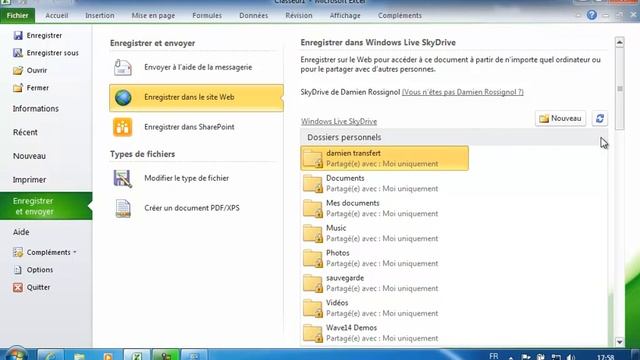Select the Mes documents folder icon
Image resolution: width=640 pixels, height=360 pixels.
313,208
